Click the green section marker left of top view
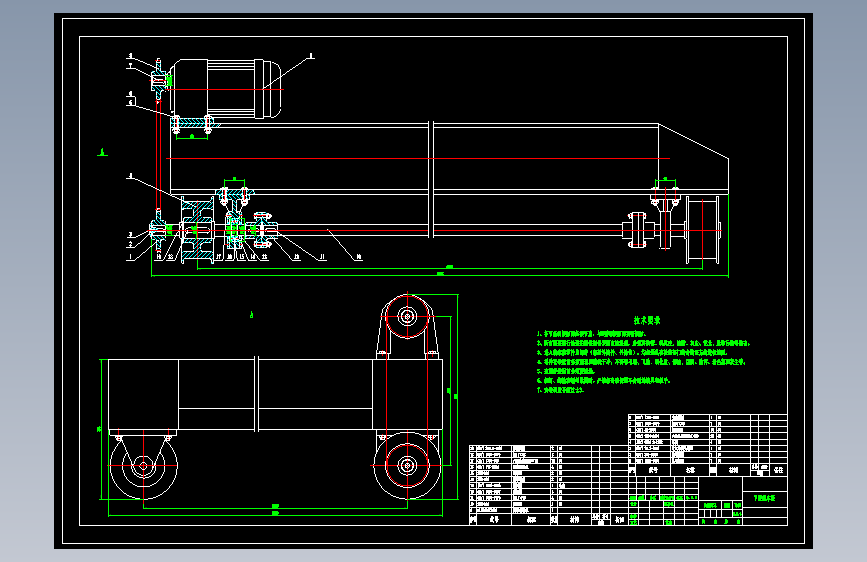867x562 pixels. click(102, 152)
